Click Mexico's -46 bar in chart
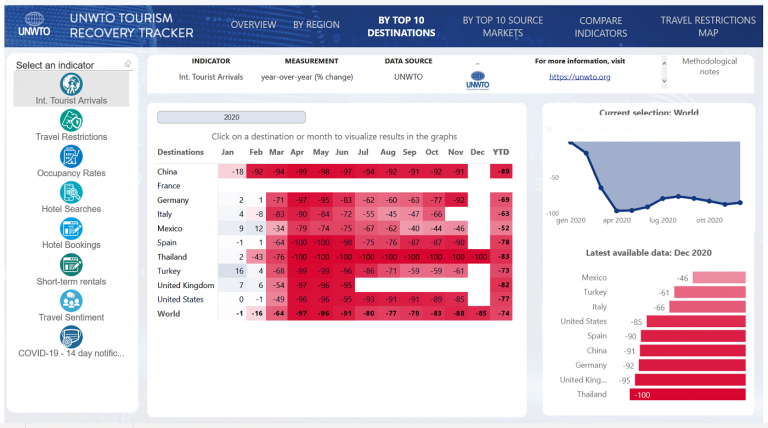This screenshot has height=428, width=768. pyautogui.click(x=719, y=278)
